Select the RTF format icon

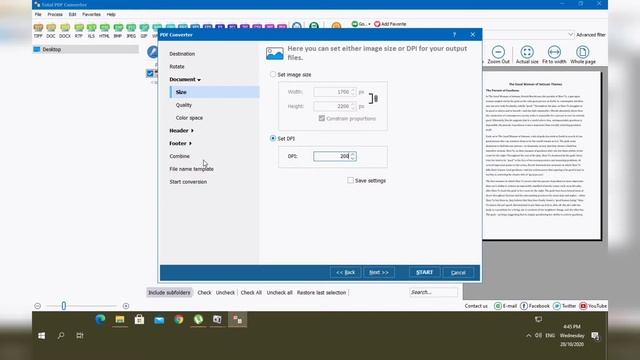[79, 31]
